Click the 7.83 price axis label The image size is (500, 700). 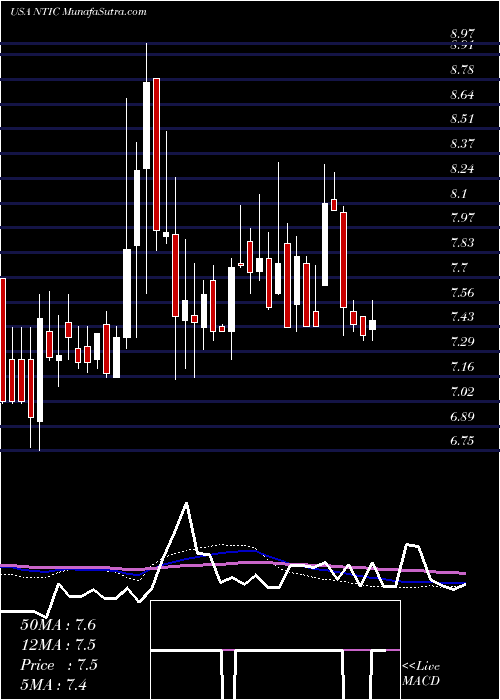point(462,242)
